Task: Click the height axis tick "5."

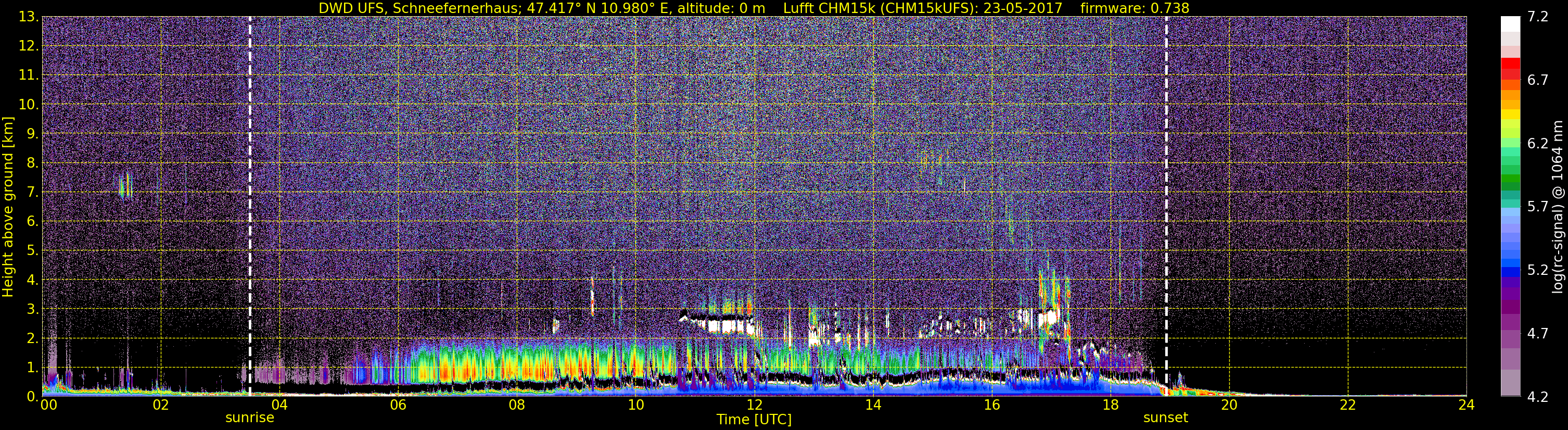Action: point(32,251)
